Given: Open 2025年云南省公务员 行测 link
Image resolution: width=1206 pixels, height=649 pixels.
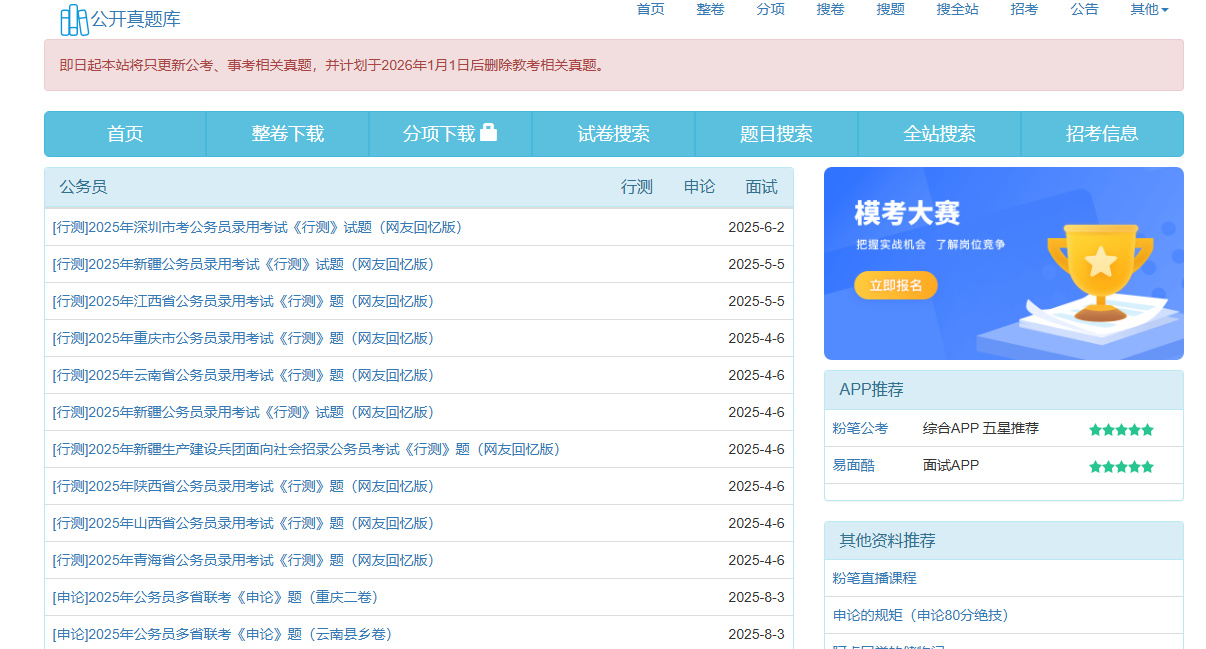Looking at the screenshot, I should (x=244, y=375).
